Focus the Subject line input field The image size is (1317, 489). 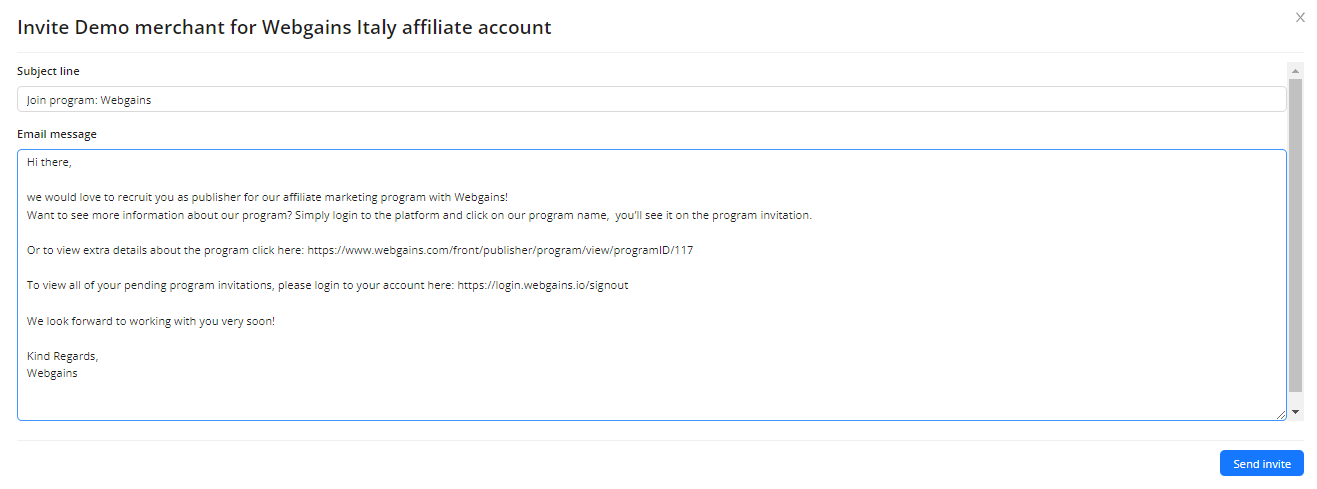[x=651, y=100]
